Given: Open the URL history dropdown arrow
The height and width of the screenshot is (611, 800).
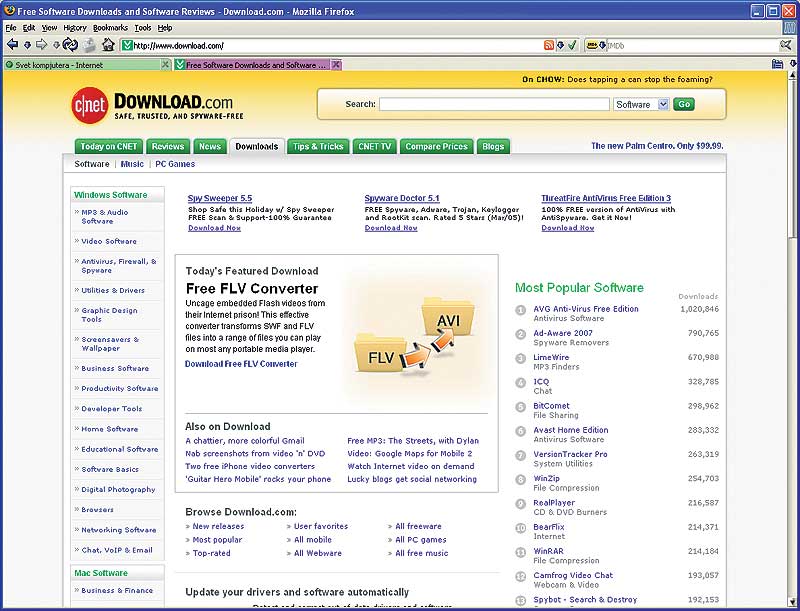Looking at the screenshot, I should 560,45.
